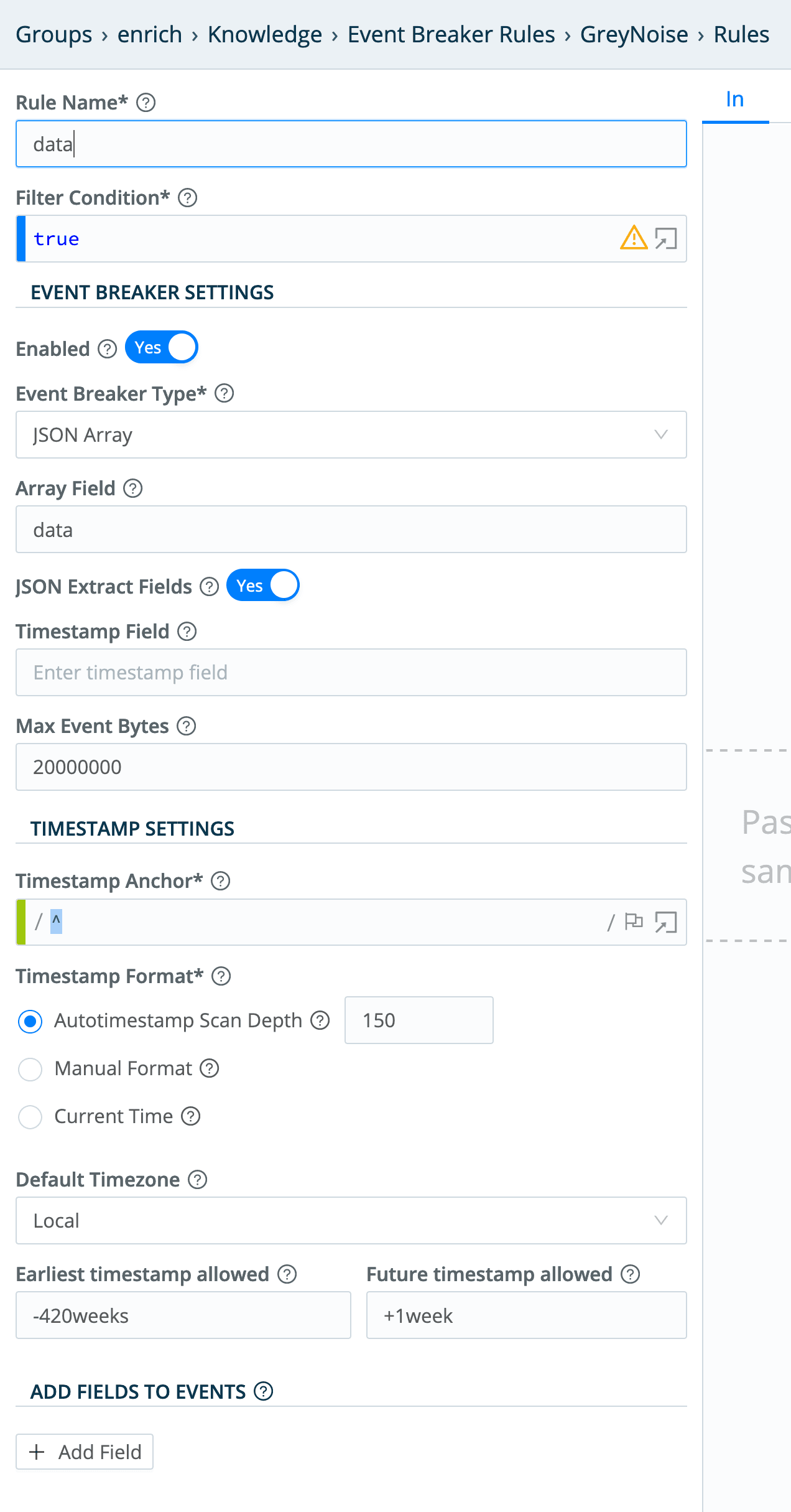Click the empty Timestamp Field input

(351, 673)
